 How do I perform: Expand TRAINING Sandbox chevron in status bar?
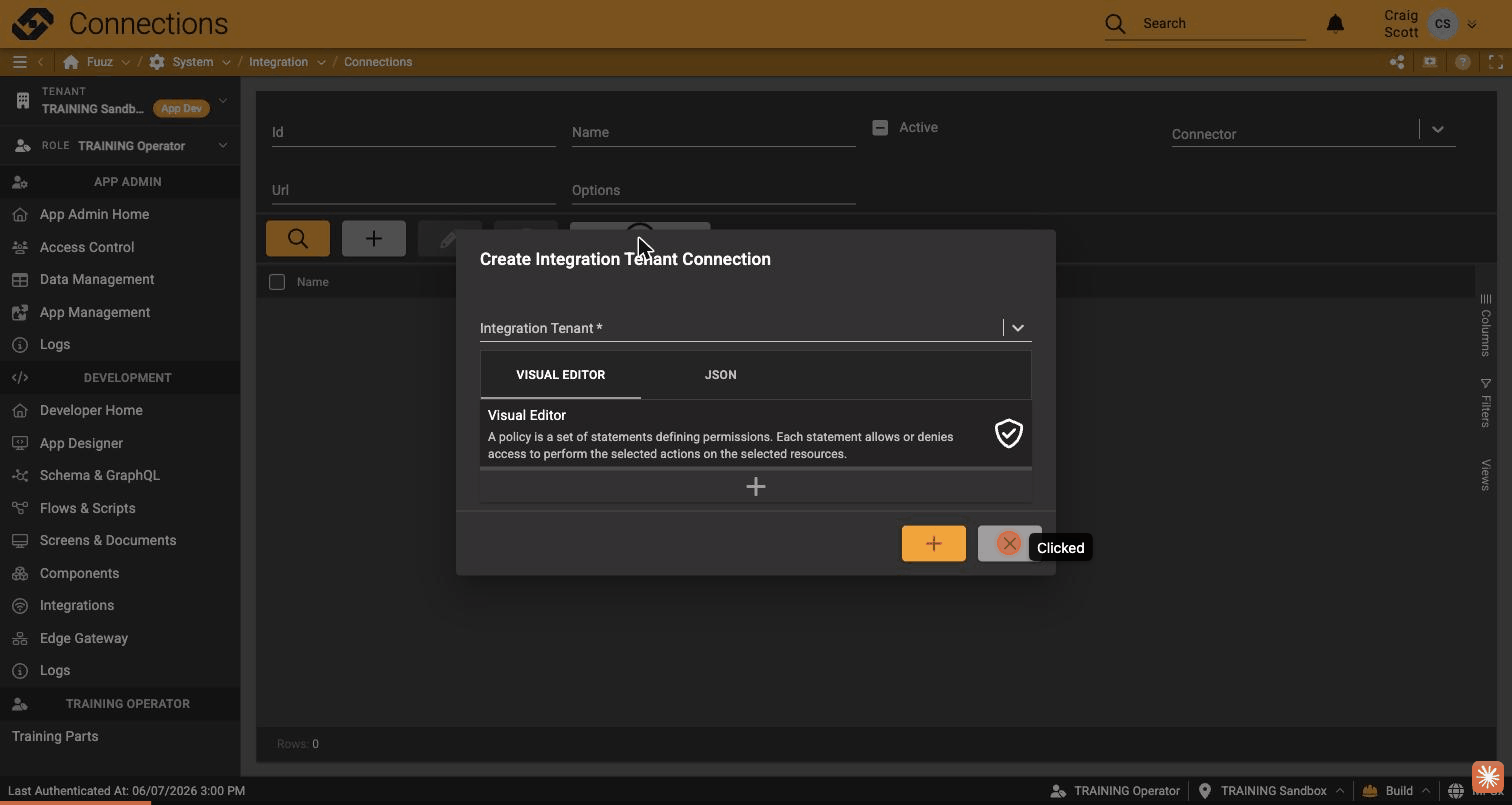(1339, 791)
